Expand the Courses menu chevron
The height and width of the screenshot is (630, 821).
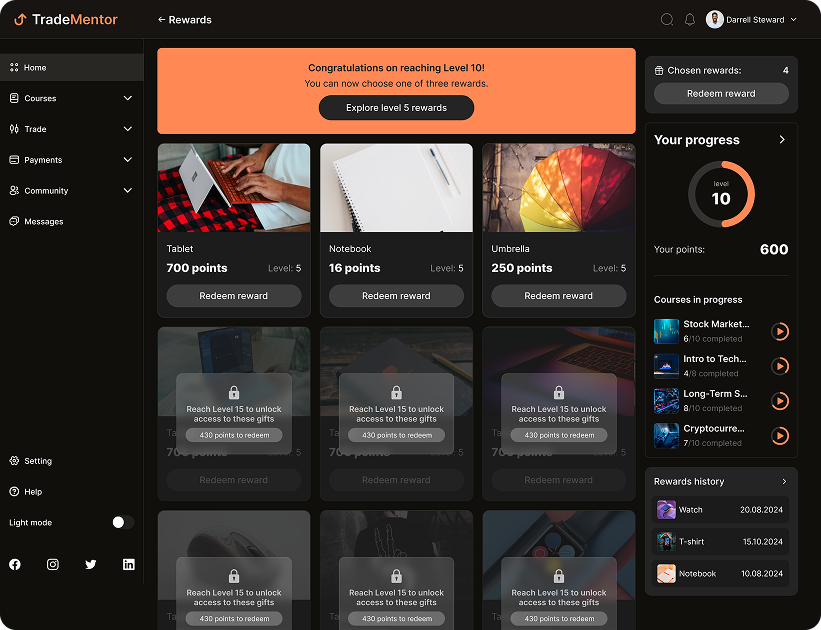(128, 98)
